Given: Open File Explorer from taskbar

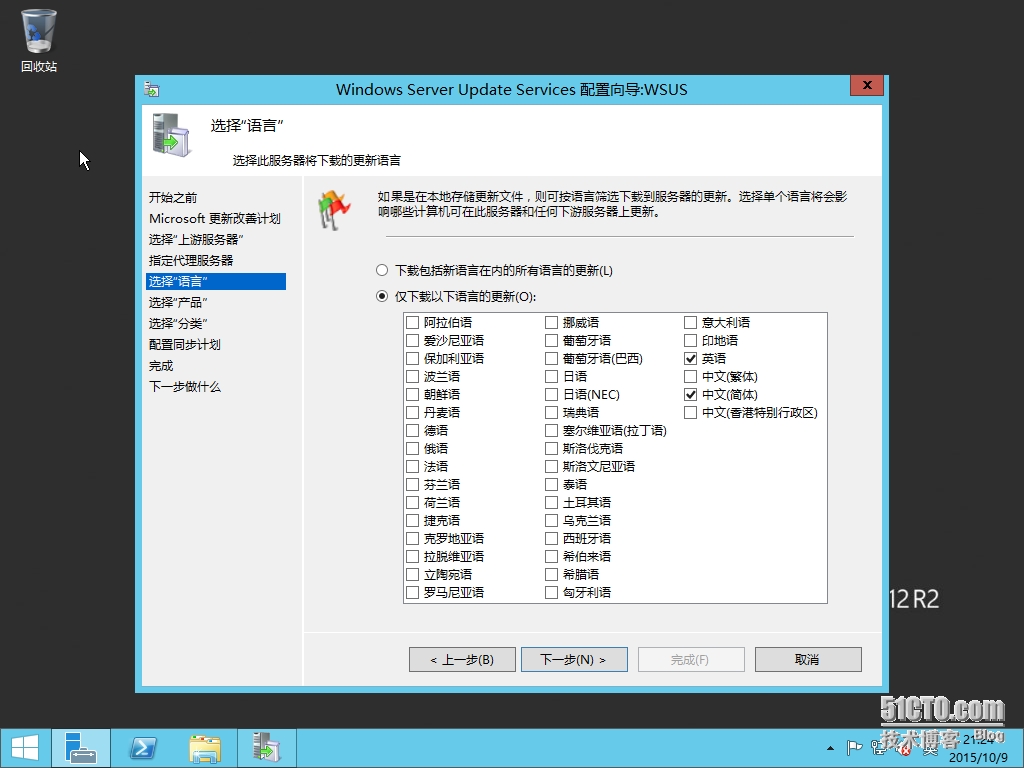Looking at the screenshot, I should click(204, 748).
